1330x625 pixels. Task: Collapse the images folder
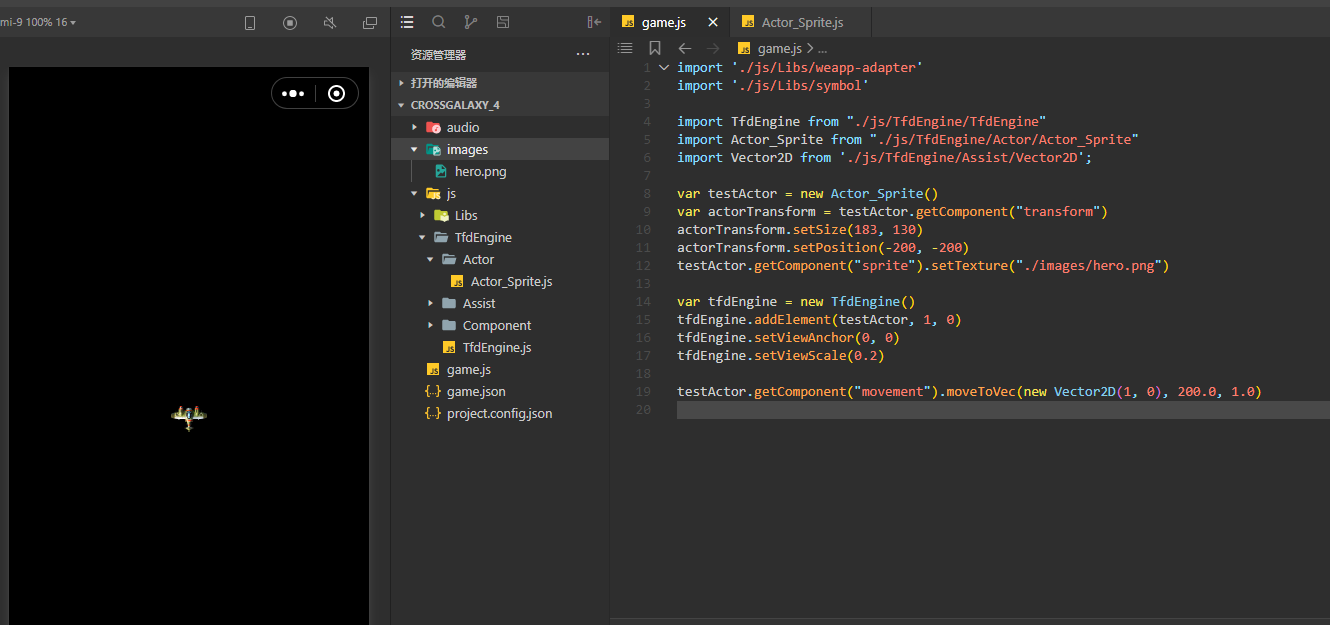click(x=500, y=149)
